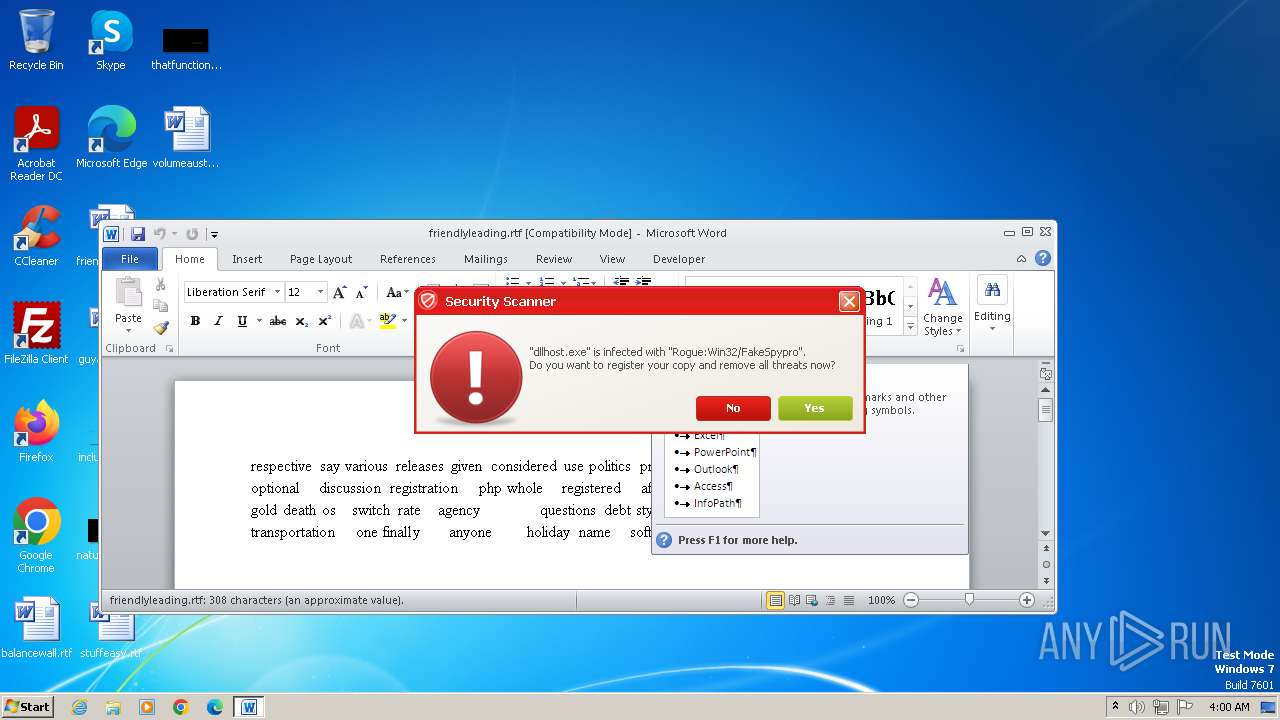Toggle italic formatting
Viewport: 1280px width, 720px height.
pos(218,321)
